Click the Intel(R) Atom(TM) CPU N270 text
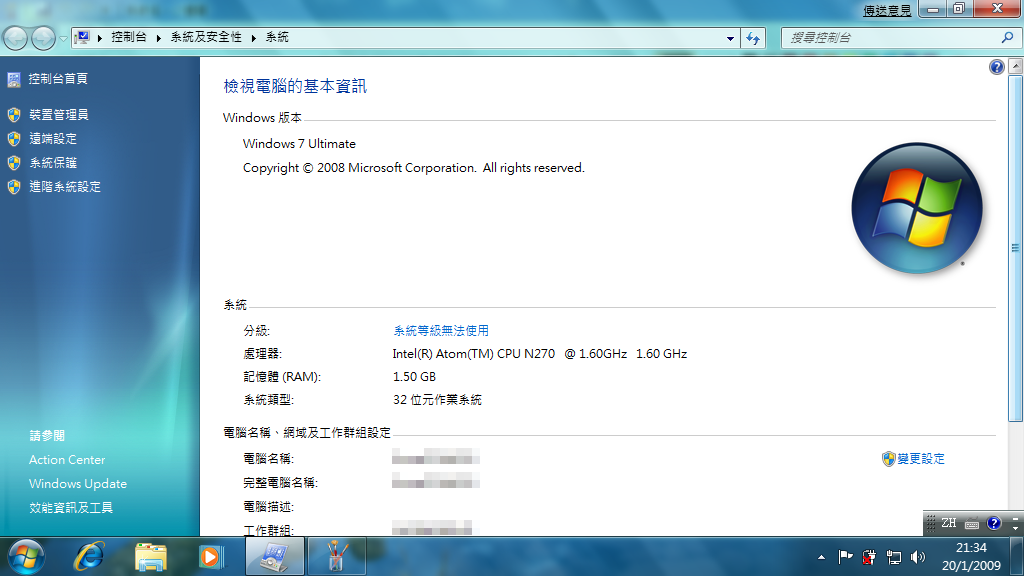Viewport: 1024px width, 576px height. tap(473, 353)
